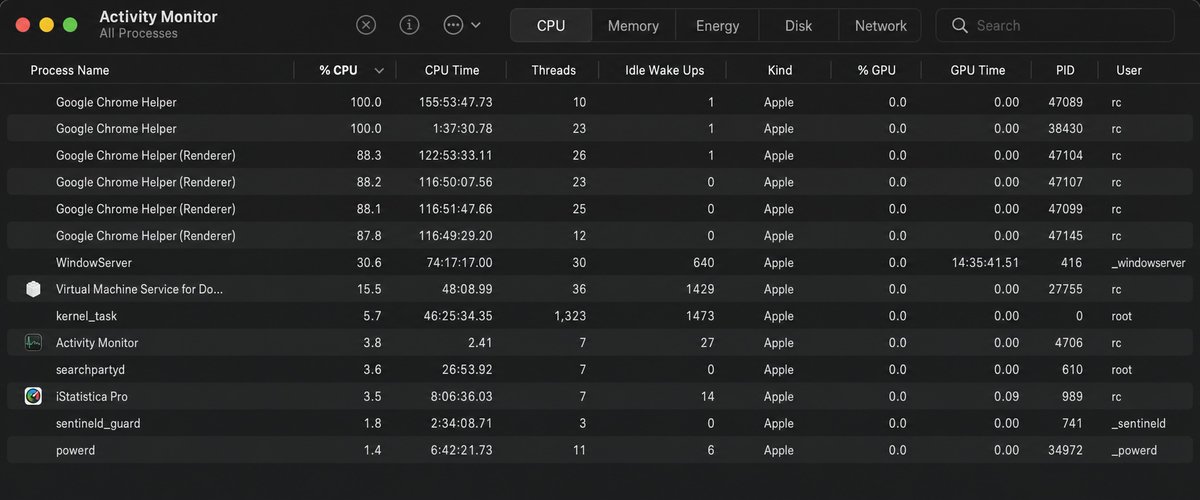Click the PID value 34972
The height and width of the screenshot is (500, 1200).
coord(1065,450)
